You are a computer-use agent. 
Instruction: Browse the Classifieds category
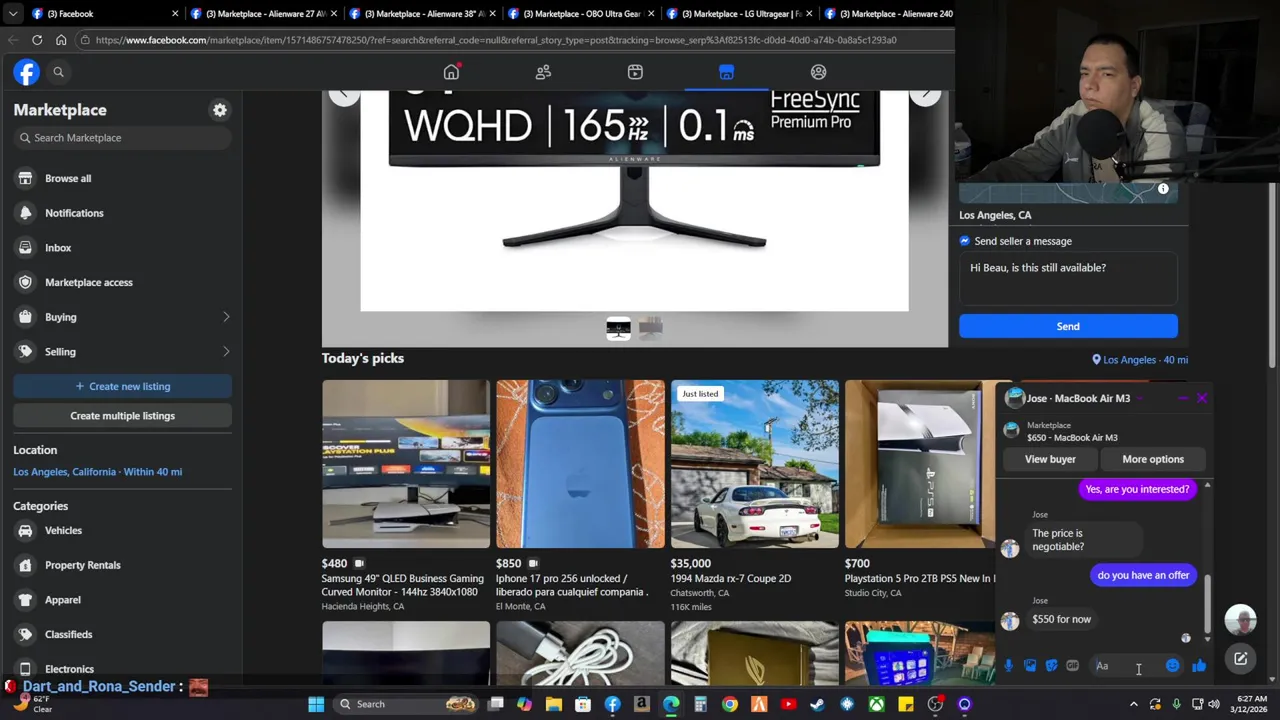[x=122, y=634]
